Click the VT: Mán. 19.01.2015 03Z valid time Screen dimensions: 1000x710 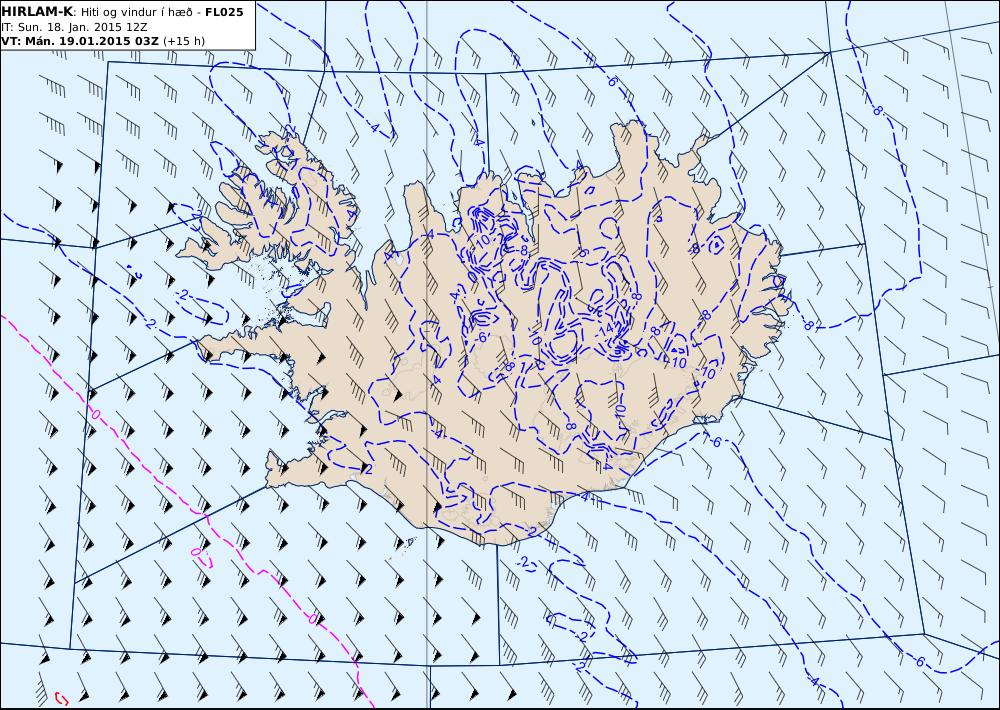coord(80,41)
